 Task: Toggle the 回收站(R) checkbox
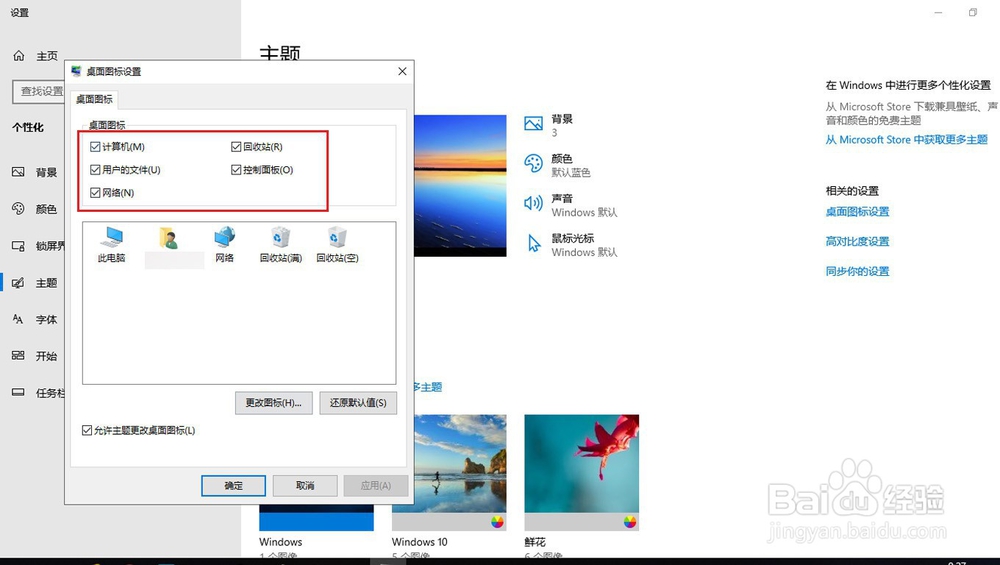pyautogui.click(x=236, y=147)
